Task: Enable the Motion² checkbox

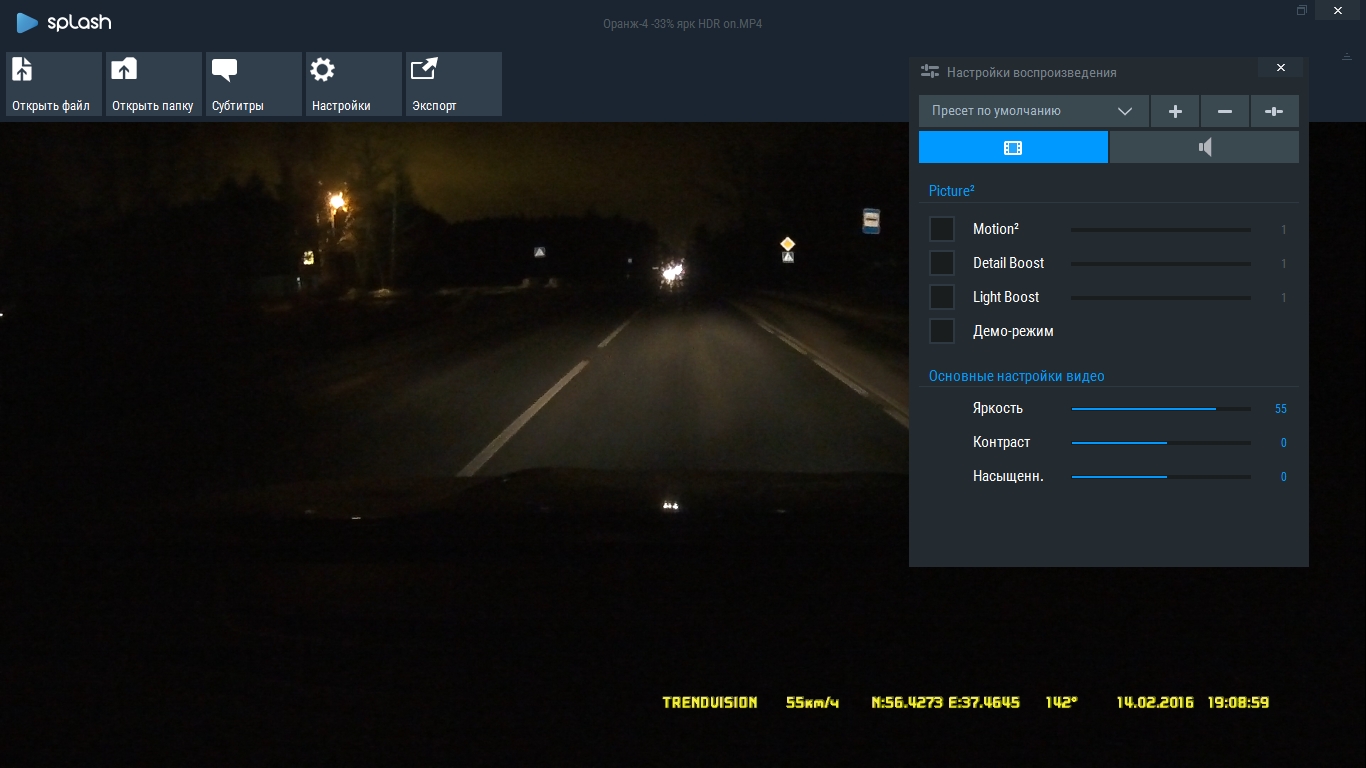Action: pos(942,229)
